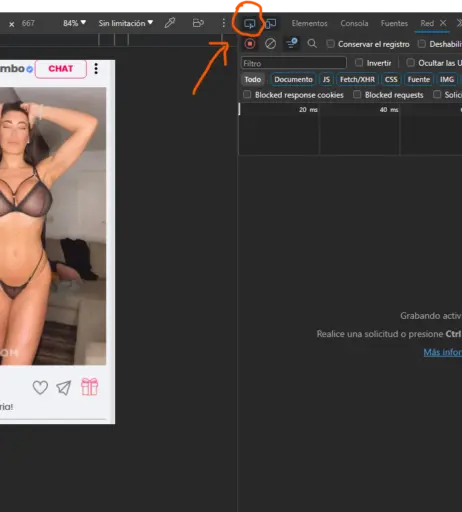Viewport: 462px width, 512px height.
Task: Stop recording network activity
Action: point(250,44)
